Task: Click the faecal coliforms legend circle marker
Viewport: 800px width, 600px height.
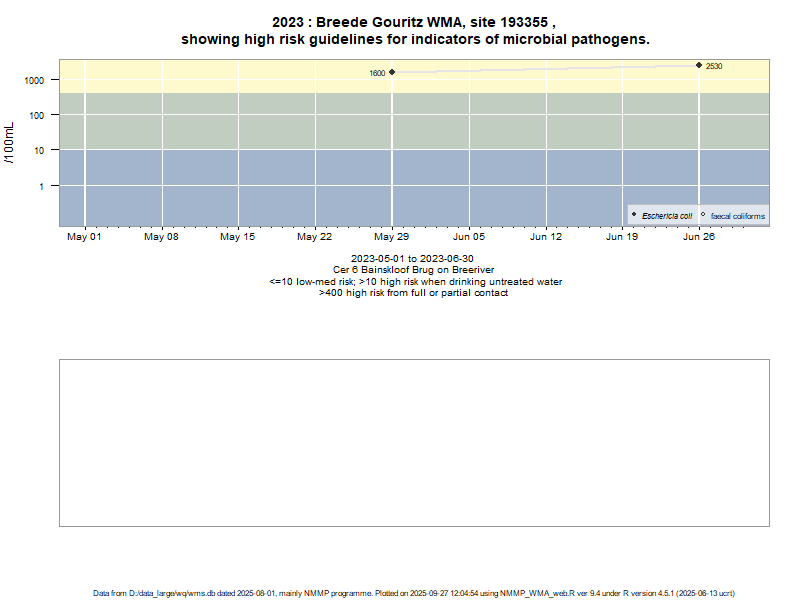Action: coord(703,215)
